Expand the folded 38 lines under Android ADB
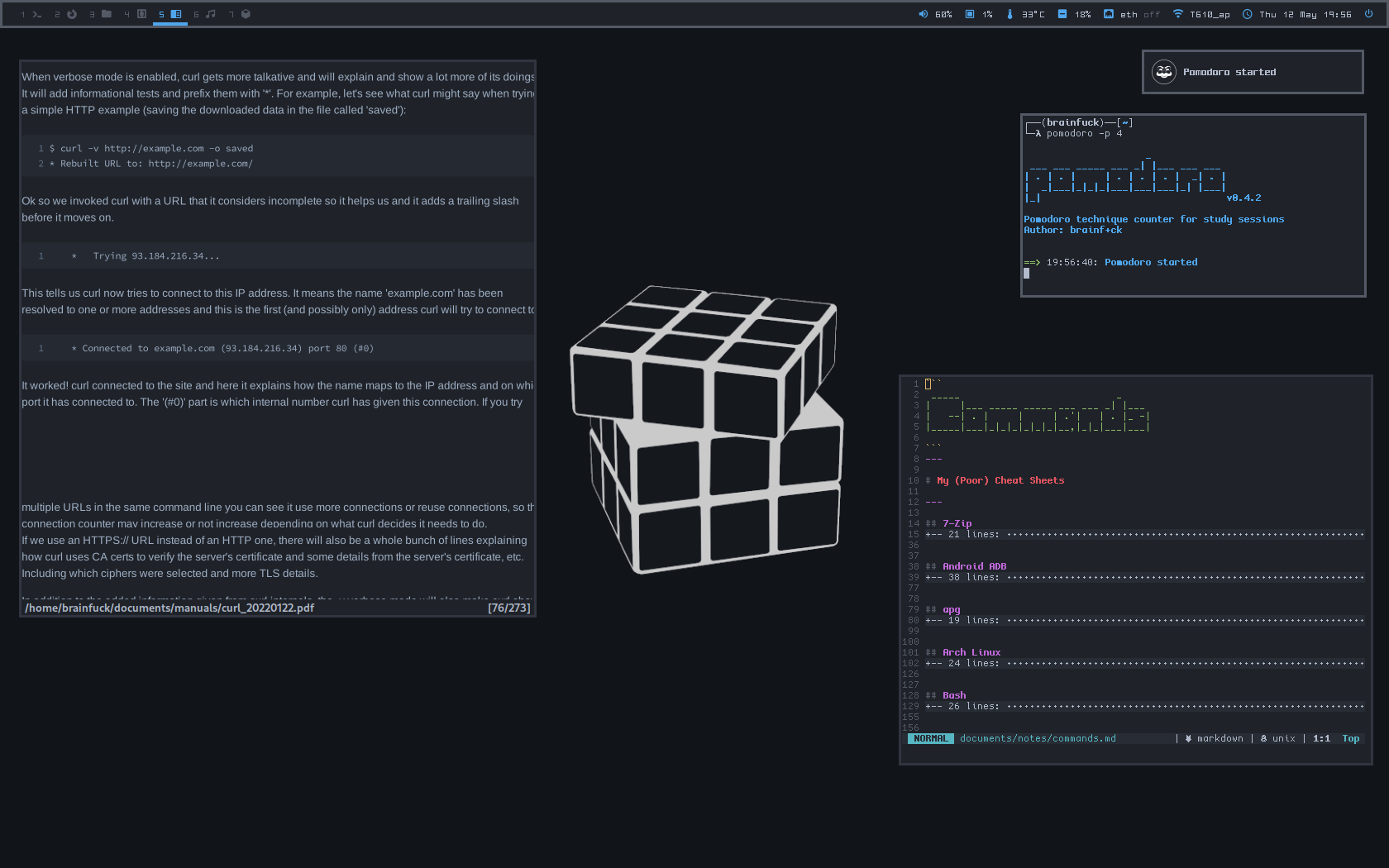This screenshot has height=868, width=1389. pyautogui.click(x=1145, y=578)
